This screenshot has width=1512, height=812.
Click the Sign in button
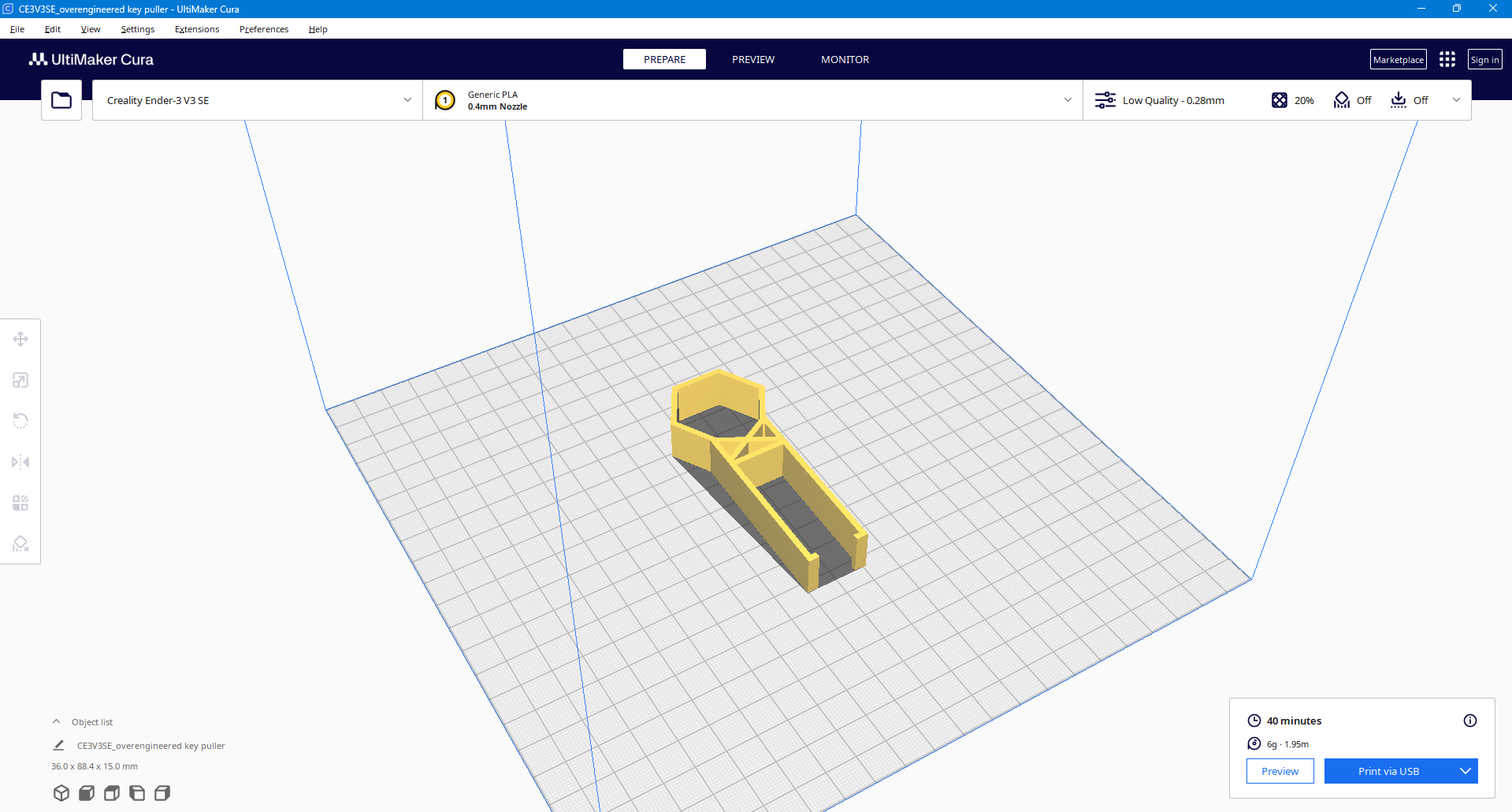click(1485, 59)
